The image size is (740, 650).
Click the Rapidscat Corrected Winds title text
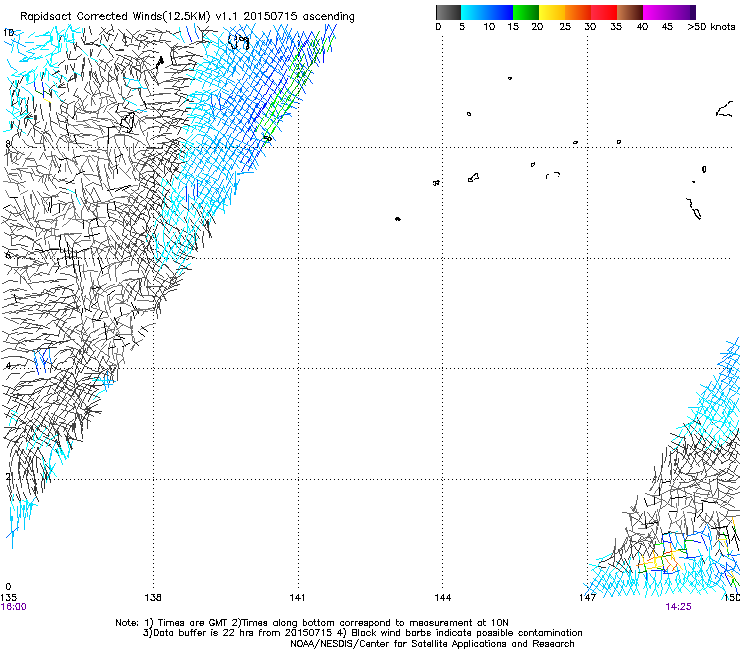click(187, 17)
